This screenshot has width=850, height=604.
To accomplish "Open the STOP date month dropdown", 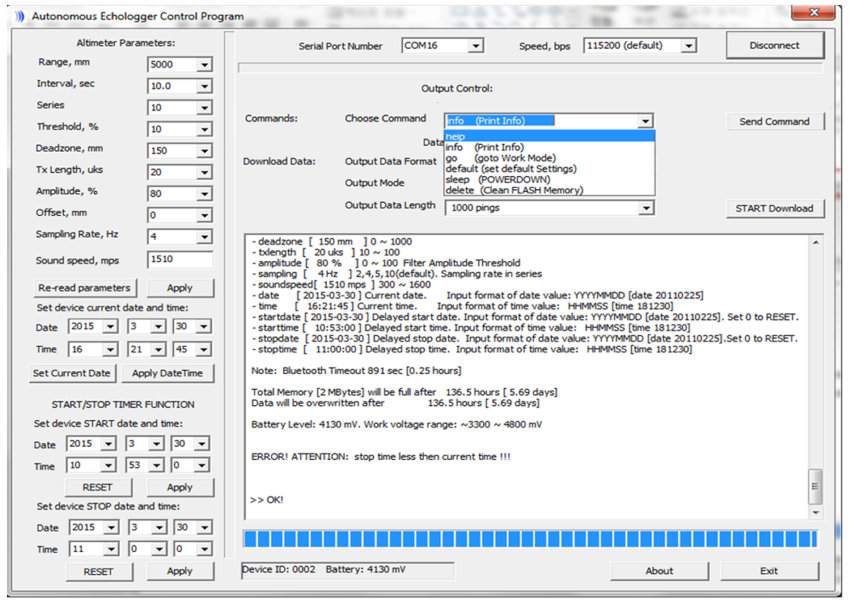I will tap(158, 528).
